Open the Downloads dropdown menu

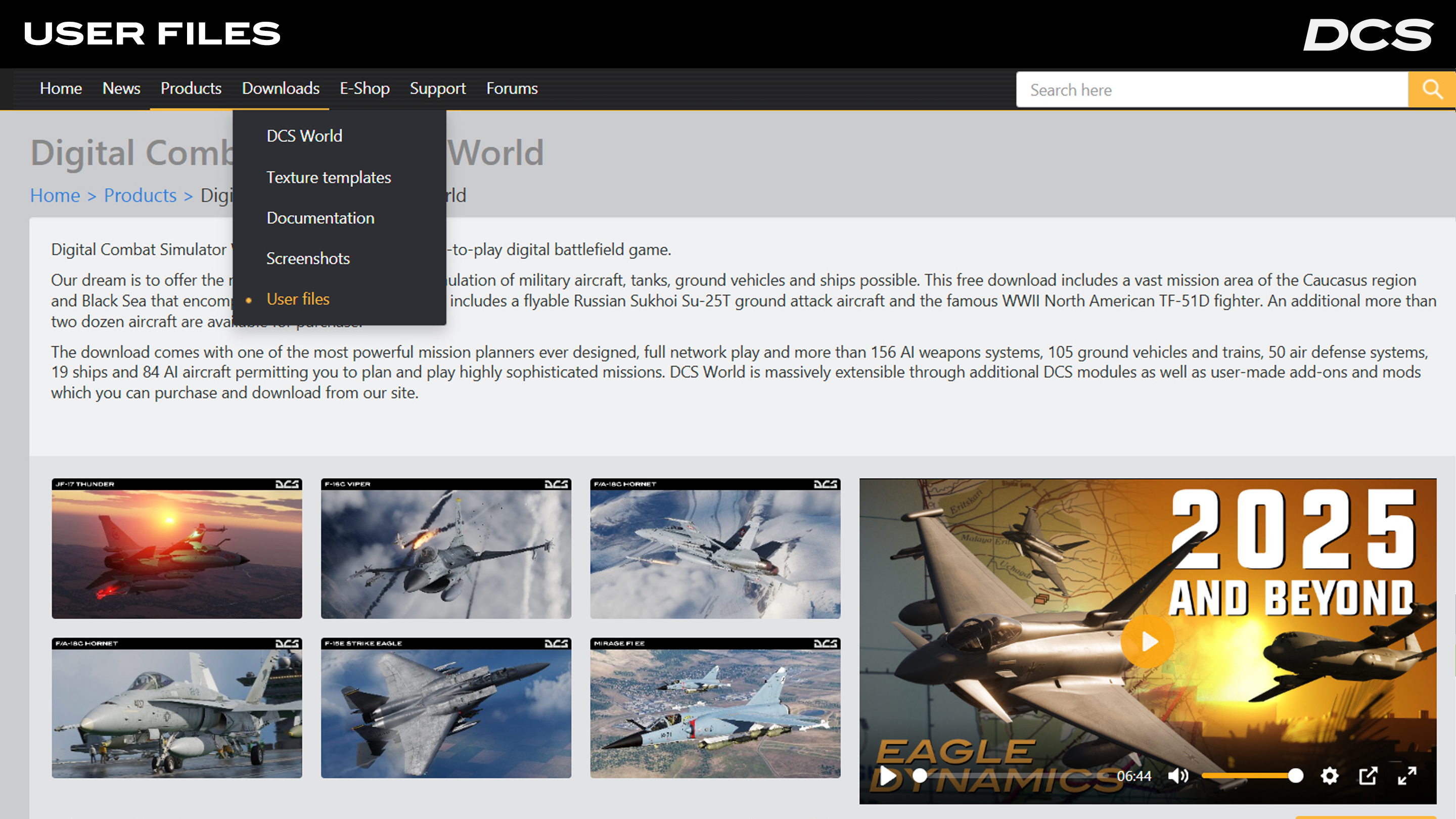click(x=281, y=89)
